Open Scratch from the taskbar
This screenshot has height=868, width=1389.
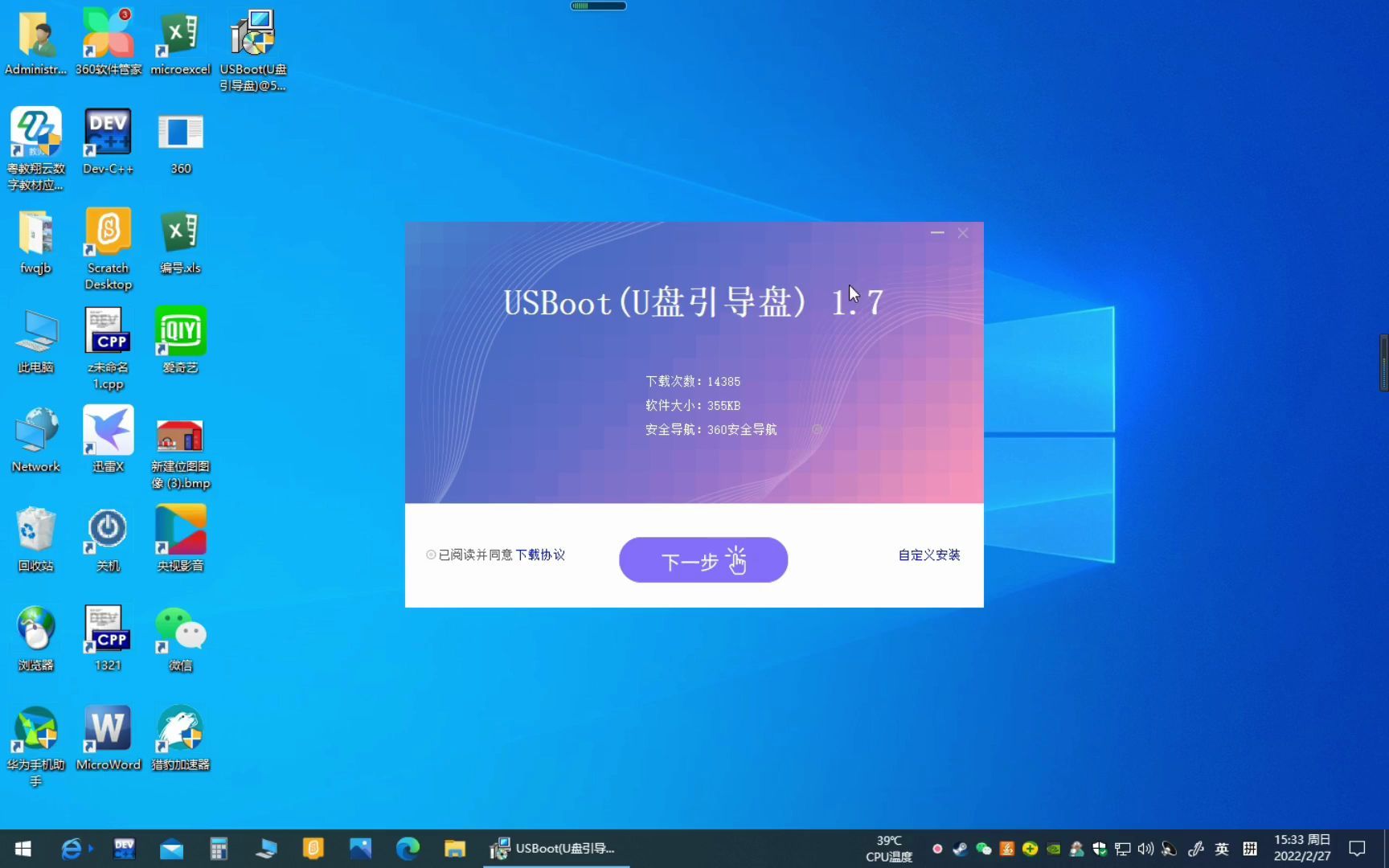click(313, 849)
